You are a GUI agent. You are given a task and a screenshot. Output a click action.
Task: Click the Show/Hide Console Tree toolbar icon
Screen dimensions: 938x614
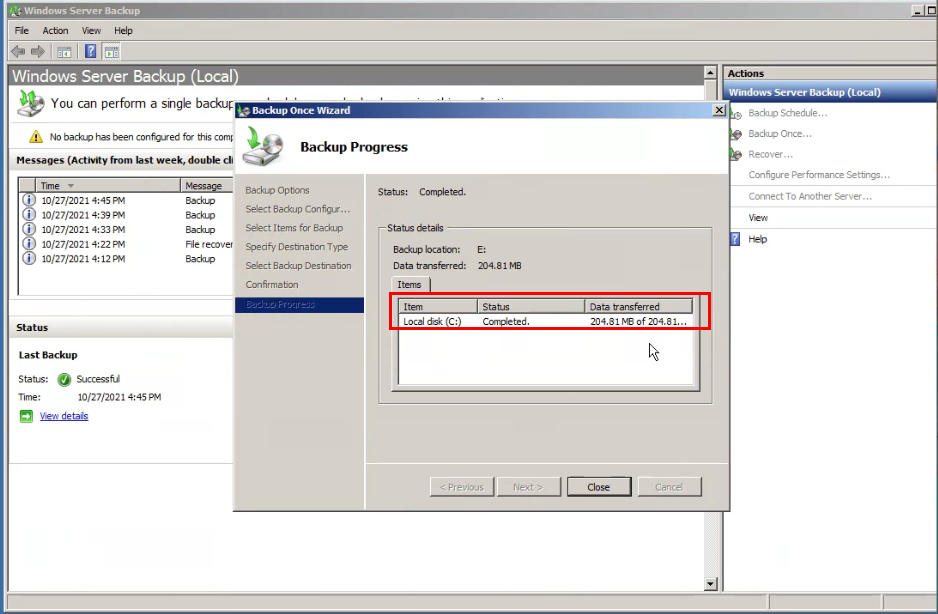tap(64, 52)
